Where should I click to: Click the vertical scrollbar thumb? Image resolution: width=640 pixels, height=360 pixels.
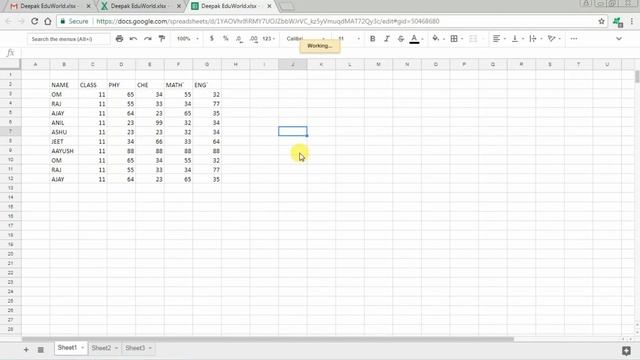click(637, 76)
